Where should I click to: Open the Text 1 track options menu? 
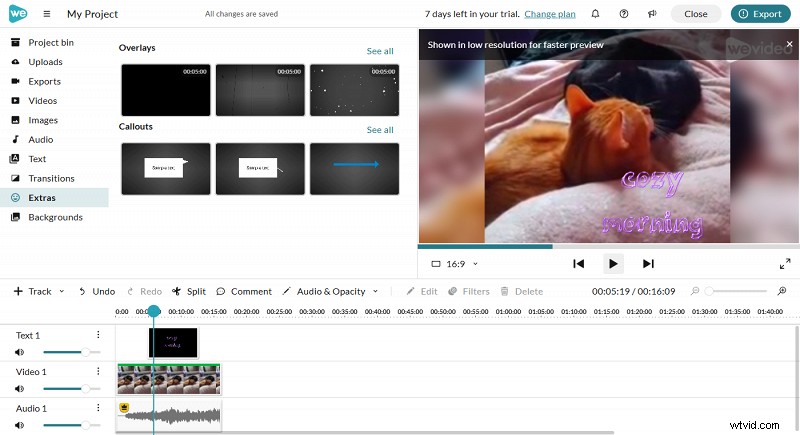click(98, 335)
